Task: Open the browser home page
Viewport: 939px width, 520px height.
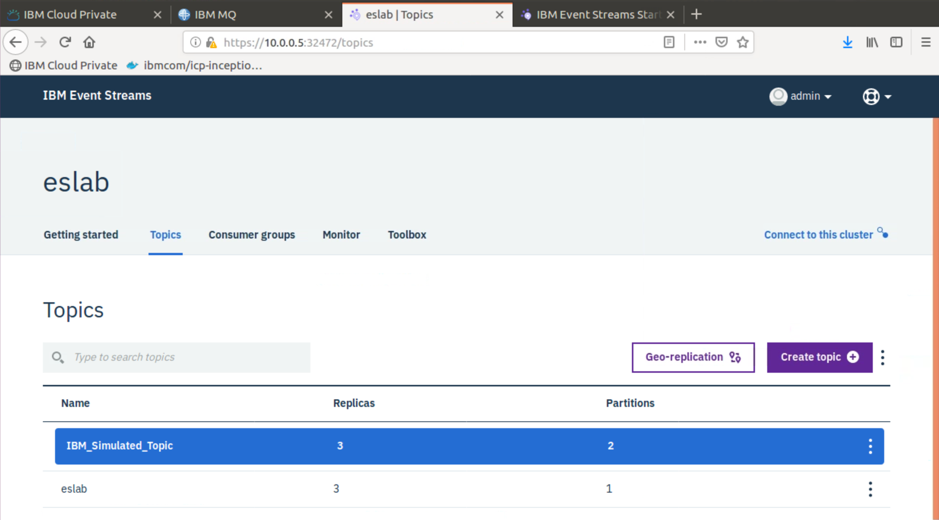Action: [x=89, y=42]
